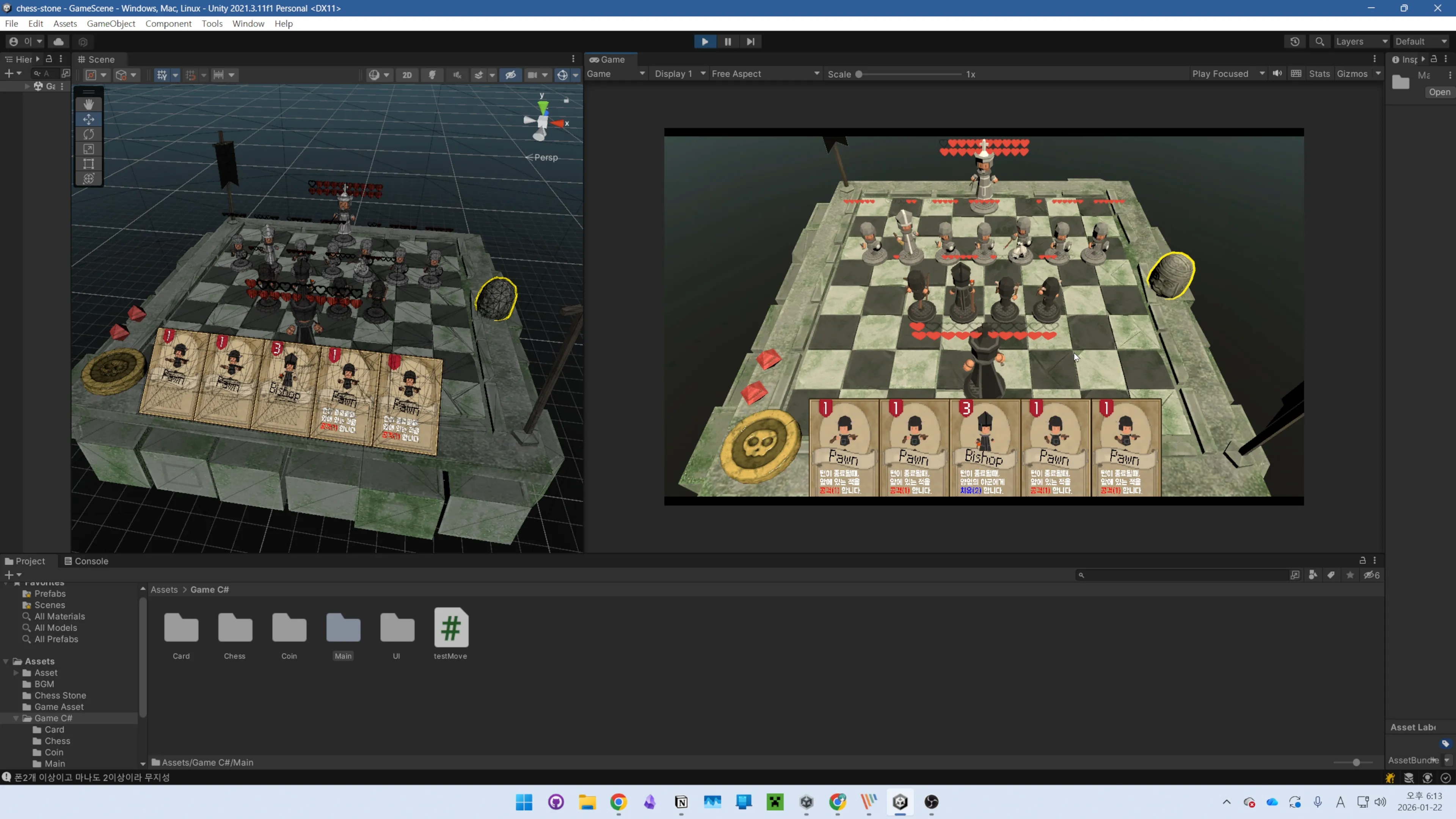Image resolution: width=1456 pixels, height=819 pixels.
Task: Click the Game view frame debugger grid icon
Action: (1296, 74)
